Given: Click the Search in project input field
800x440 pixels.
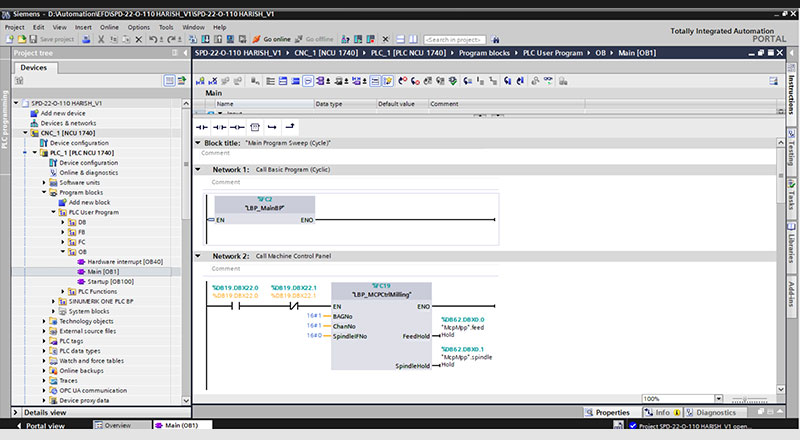Looking at the screenshot, I should [x=455, y=39].
